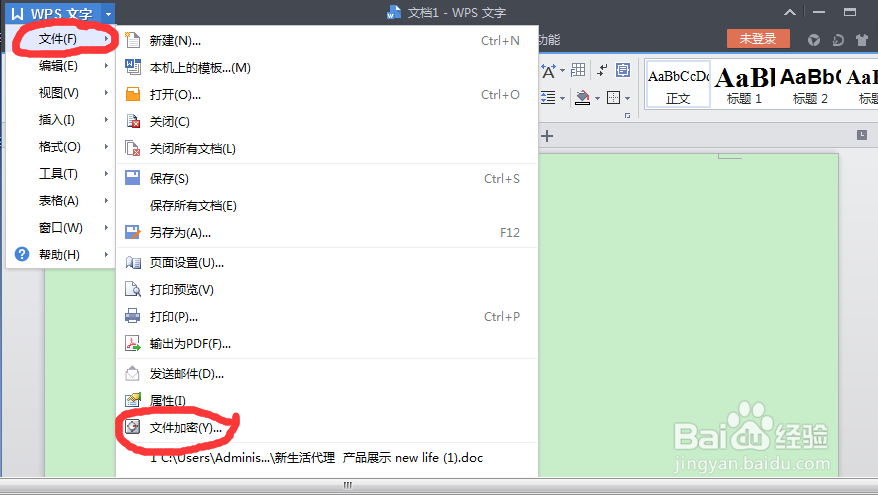The width and height of the screenshot is (878, 495).
Task: Open the paragraph dialog launcher corner
Action: 627,115
